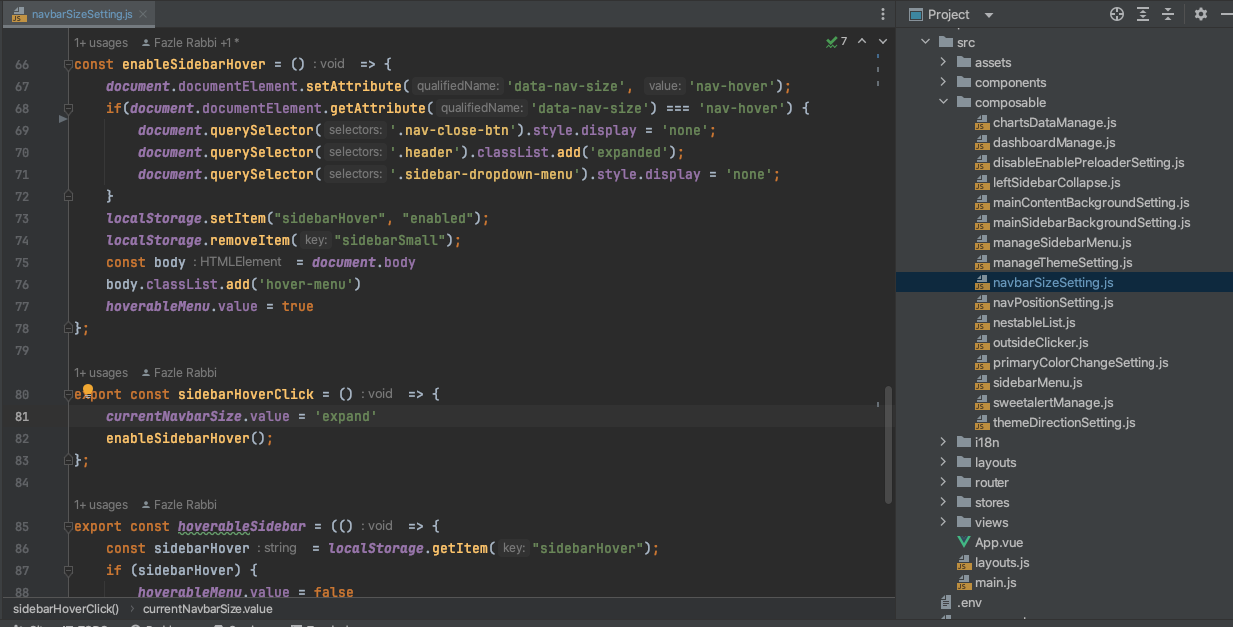Viewport: 1233px width, 627px height.
Task: Open Project panel gear settings
Action: coord(1201,14)
